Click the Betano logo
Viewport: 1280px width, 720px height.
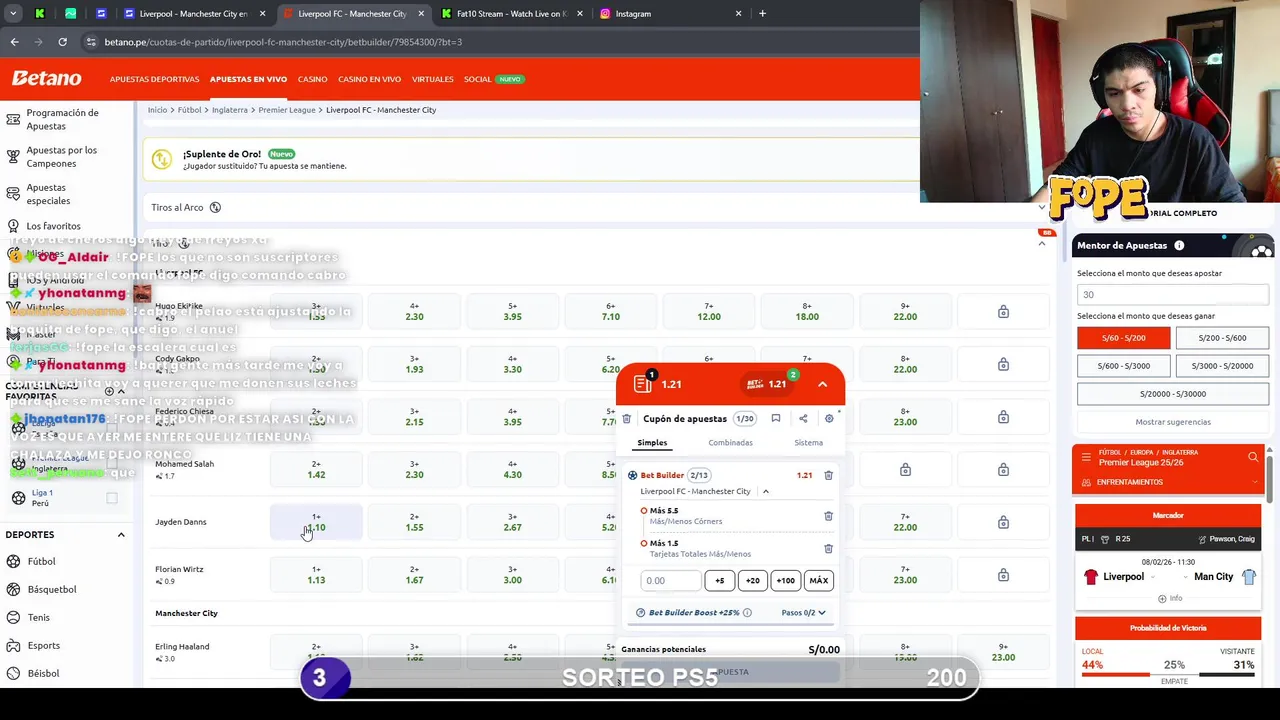[x=47, y=78]
